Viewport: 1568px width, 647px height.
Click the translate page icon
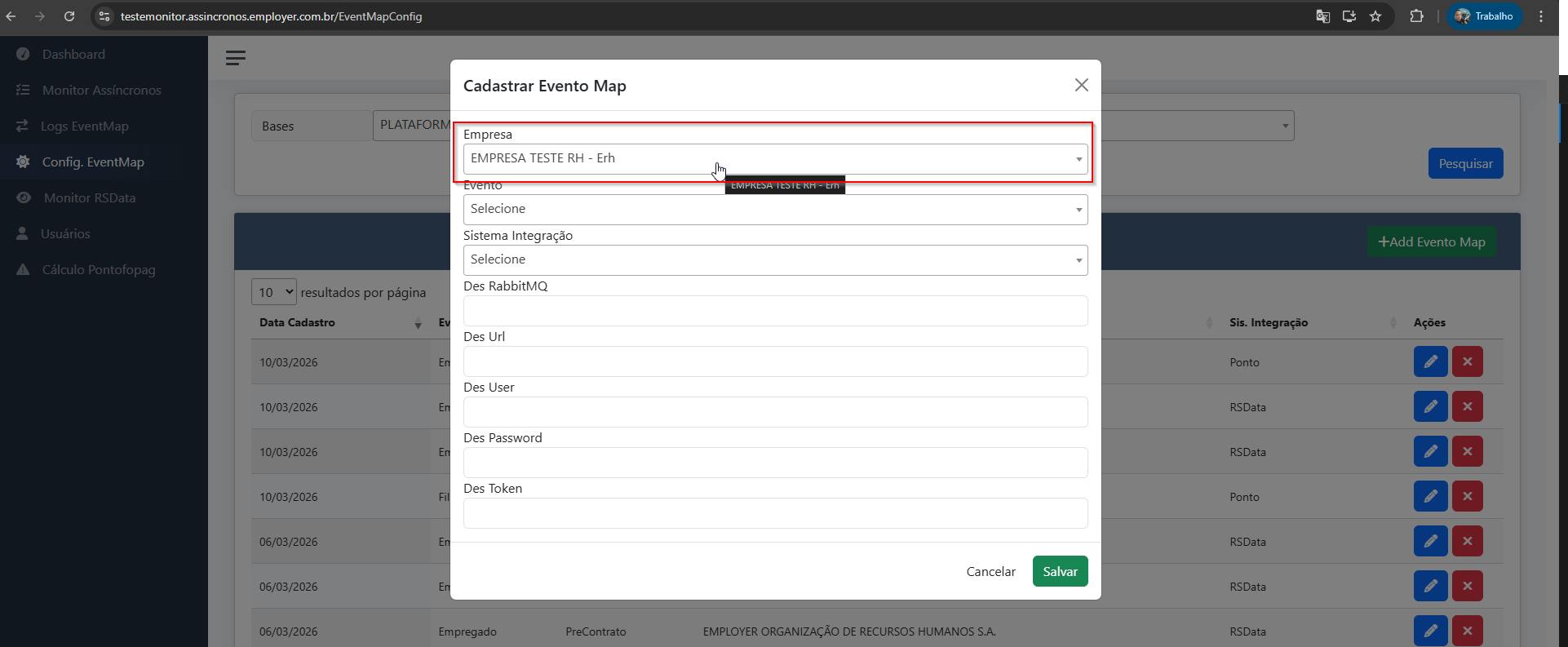coord(1323,16)
